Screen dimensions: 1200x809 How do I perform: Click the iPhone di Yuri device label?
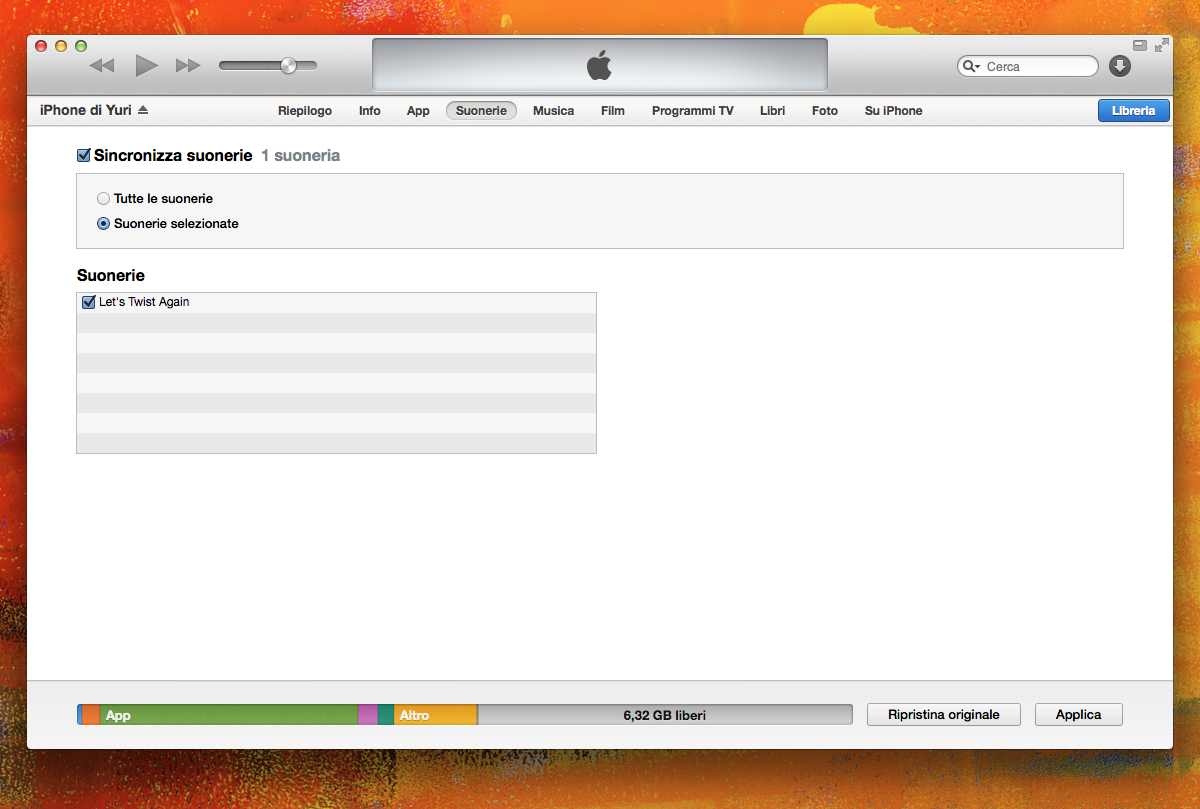[86, 110]
